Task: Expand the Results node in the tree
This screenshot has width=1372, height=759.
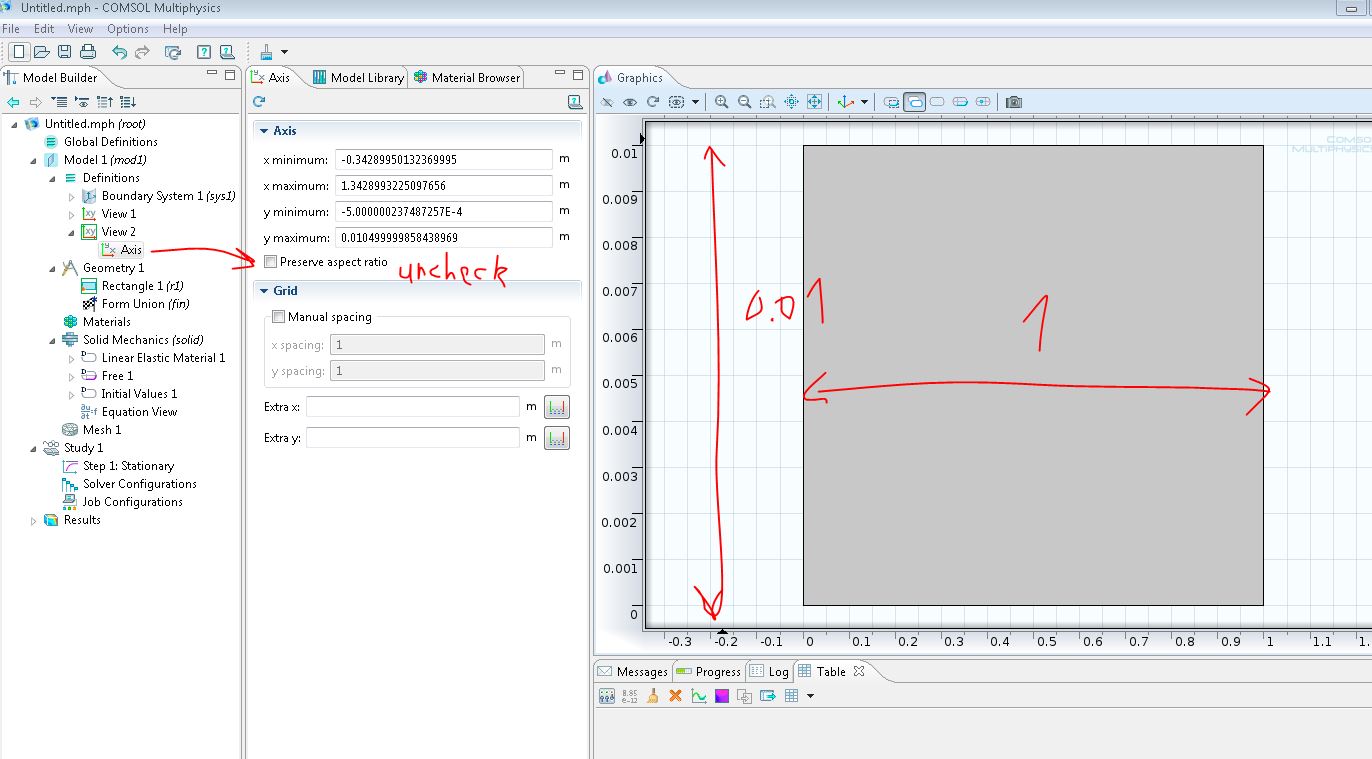Action: coord(33,520)
